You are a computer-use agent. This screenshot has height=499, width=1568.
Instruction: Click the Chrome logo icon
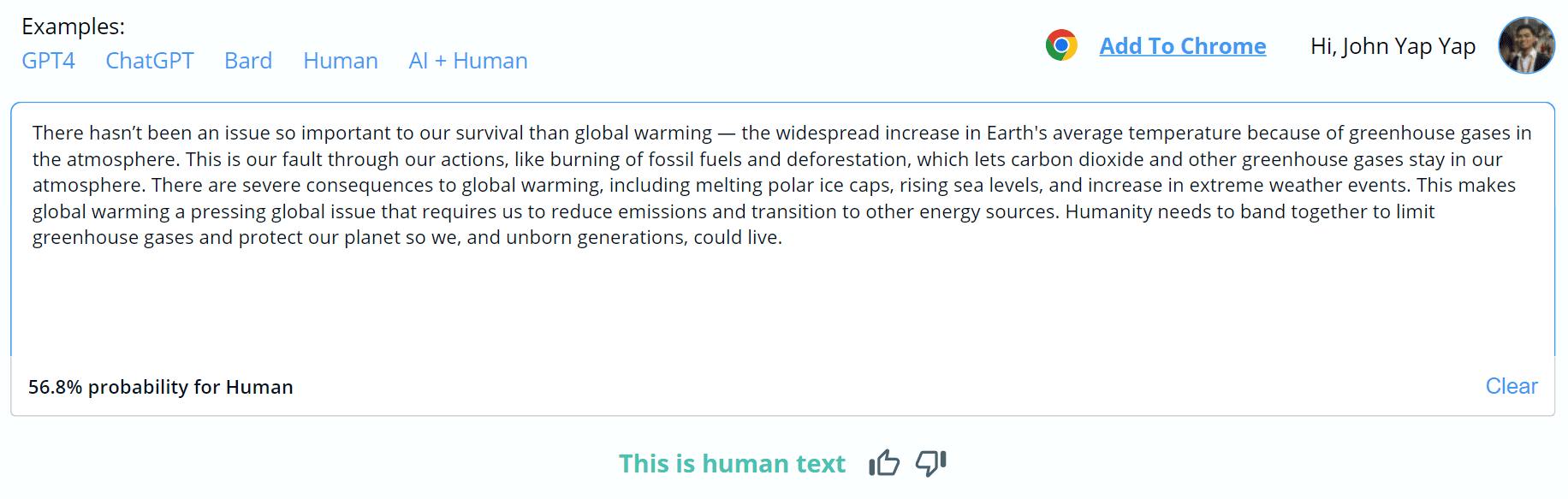pyautogui.click(x=1061, y=45)
